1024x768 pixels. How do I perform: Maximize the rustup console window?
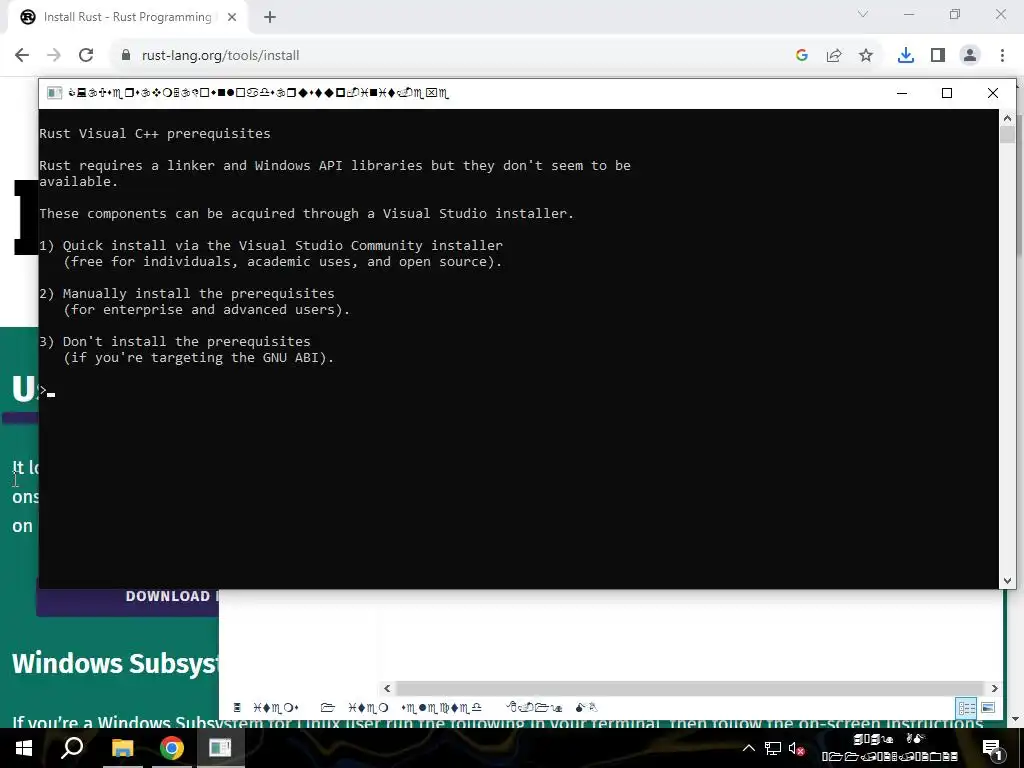coord(947,93)
